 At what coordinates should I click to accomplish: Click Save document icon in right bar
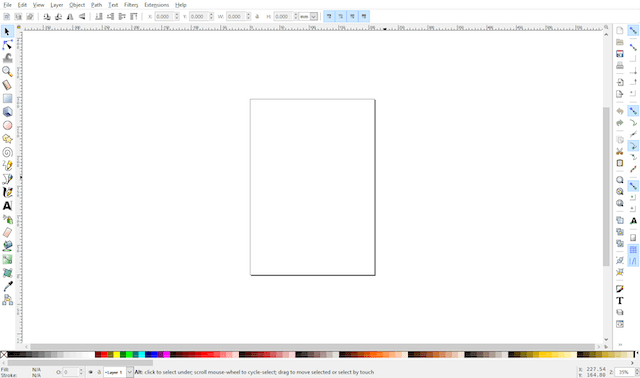click(x=620, y=54)
